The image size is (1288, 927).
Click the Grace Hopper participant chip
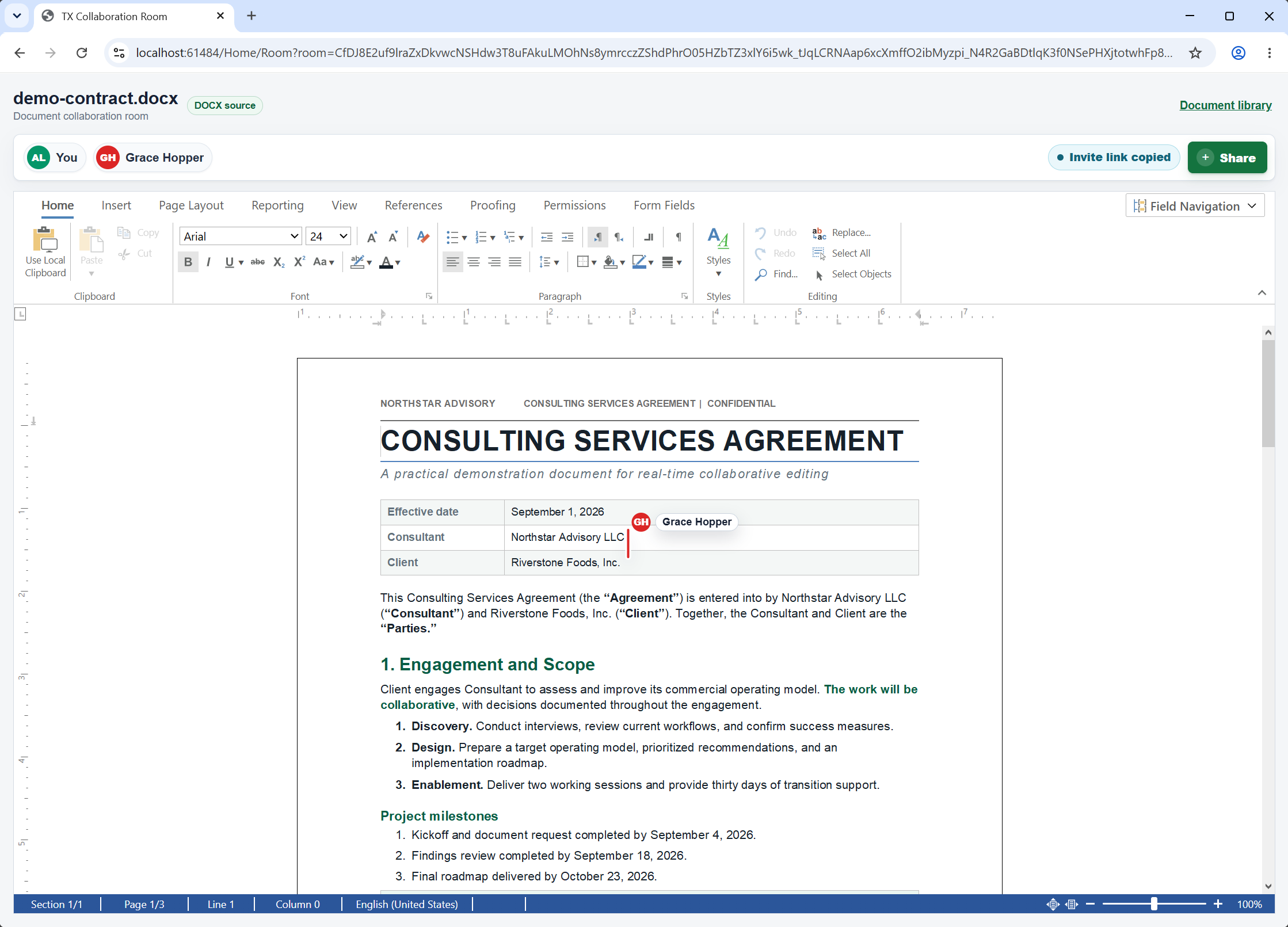click(x=153, y=158)
